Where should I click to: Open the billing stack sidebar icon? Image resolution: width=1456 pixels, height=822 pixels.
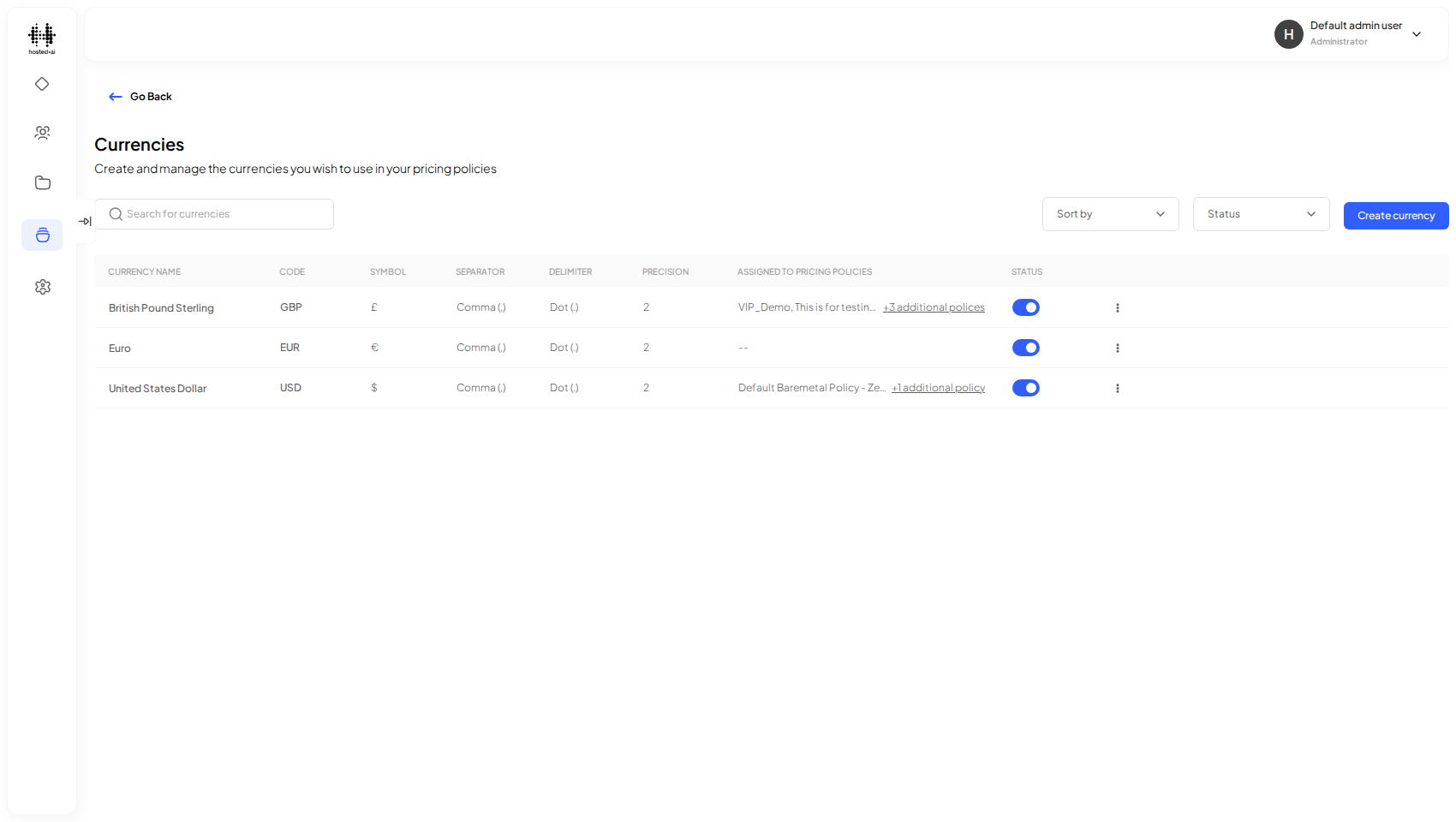coord(42,235)
